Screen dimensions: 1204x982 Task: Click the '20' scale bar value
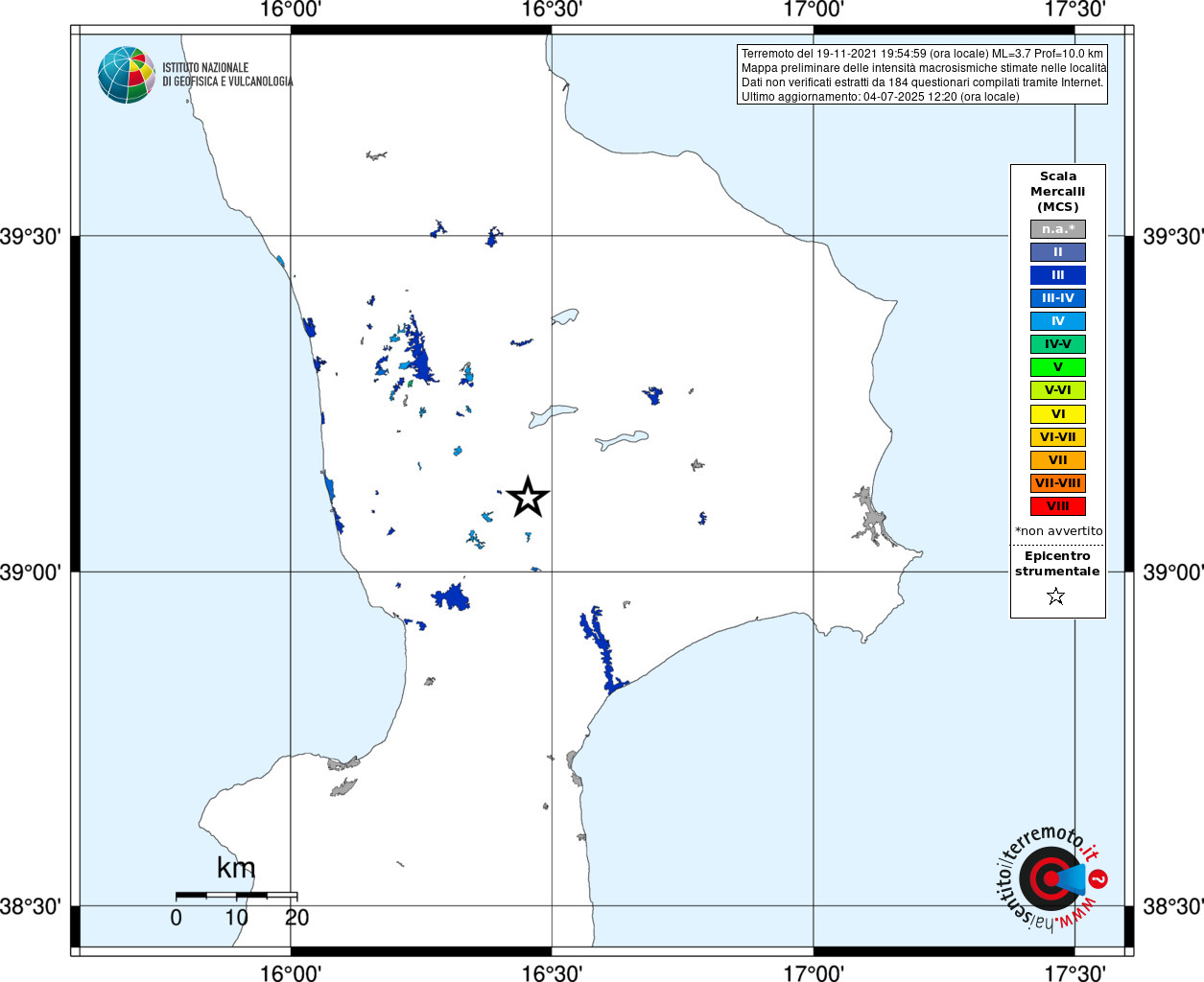tap(296, 918)
